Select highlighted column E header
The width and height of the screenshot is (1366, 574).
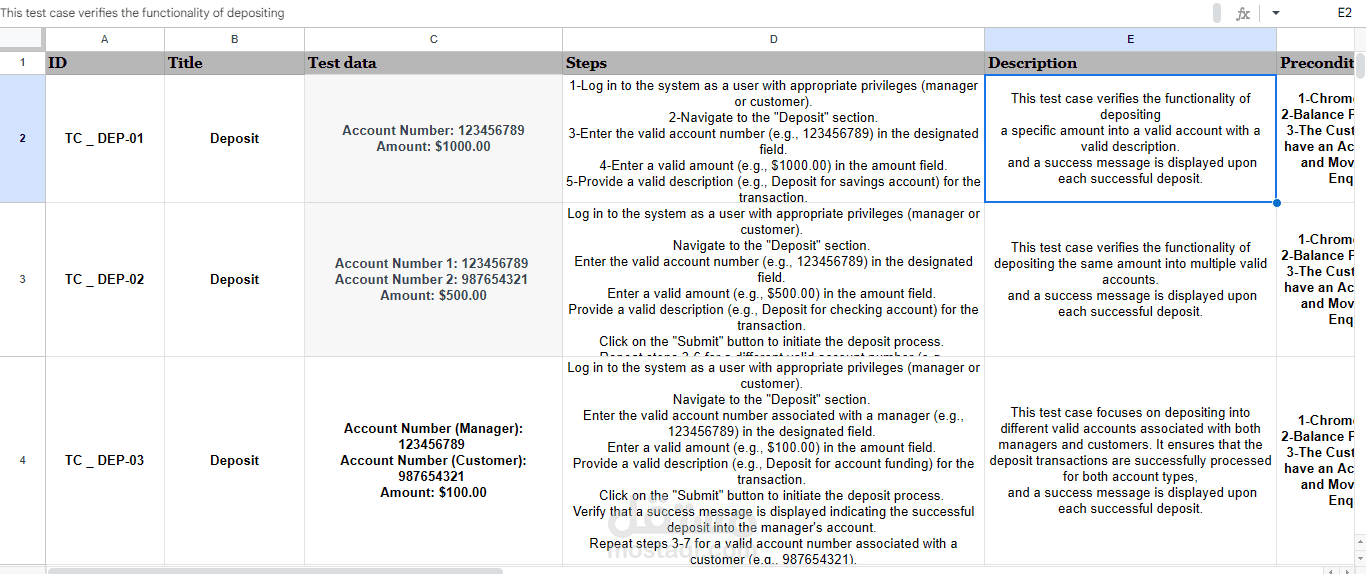[x=1131, y=39]
